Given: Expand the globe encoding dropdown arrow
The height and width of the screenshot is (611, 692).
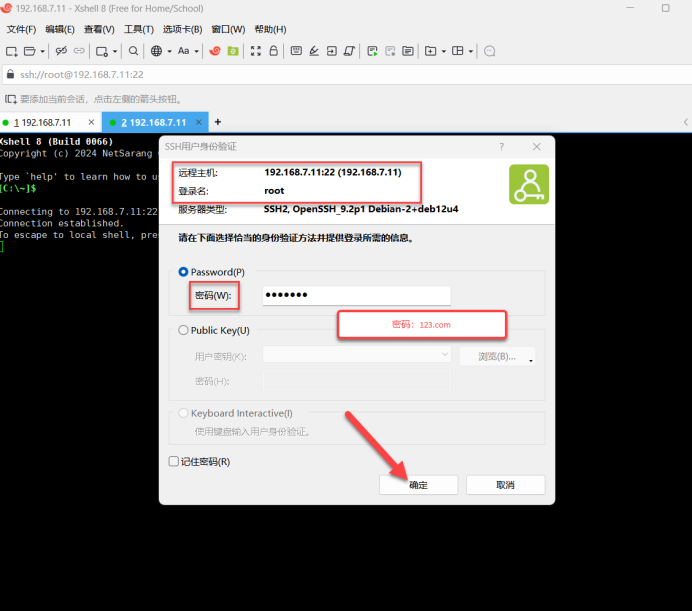Looking at the screenshot, I should (169, 51).
